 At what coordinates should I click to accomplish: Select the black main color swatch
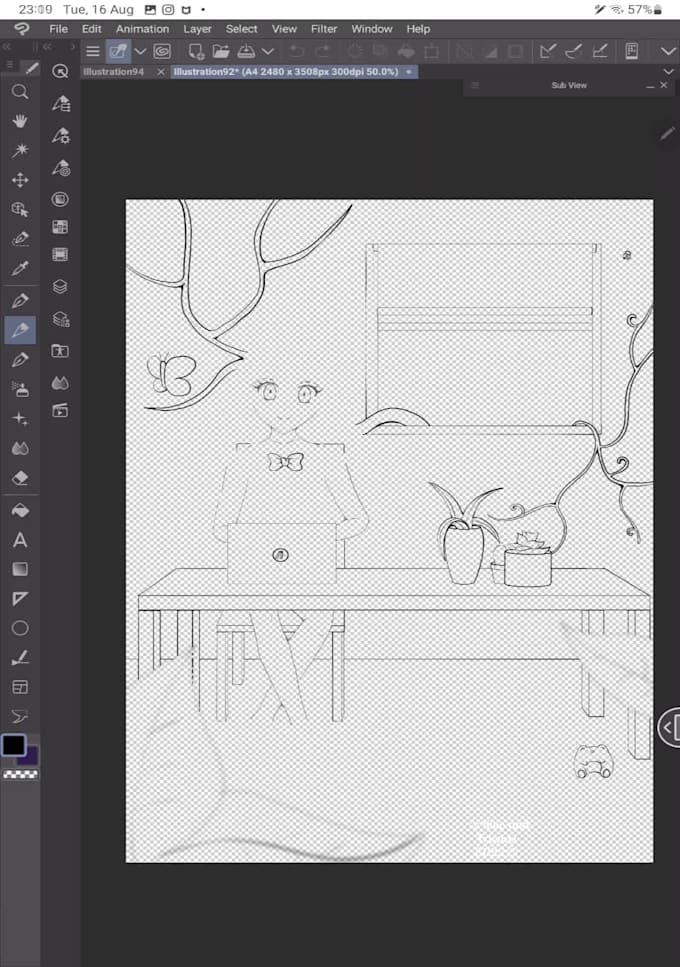tap(14, 746)
